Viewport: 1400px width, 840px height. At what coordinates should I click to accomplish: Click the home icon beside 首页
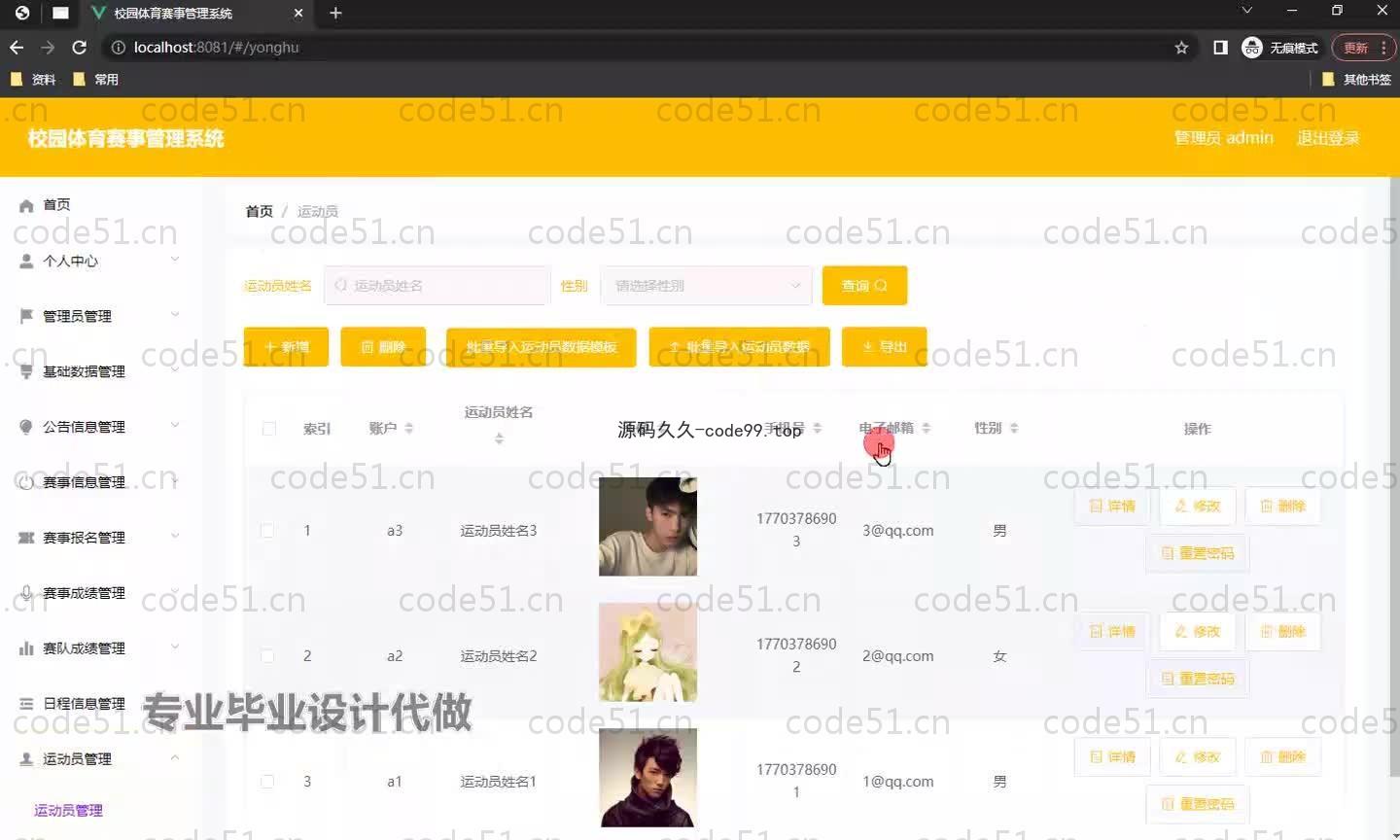[26, 206]
